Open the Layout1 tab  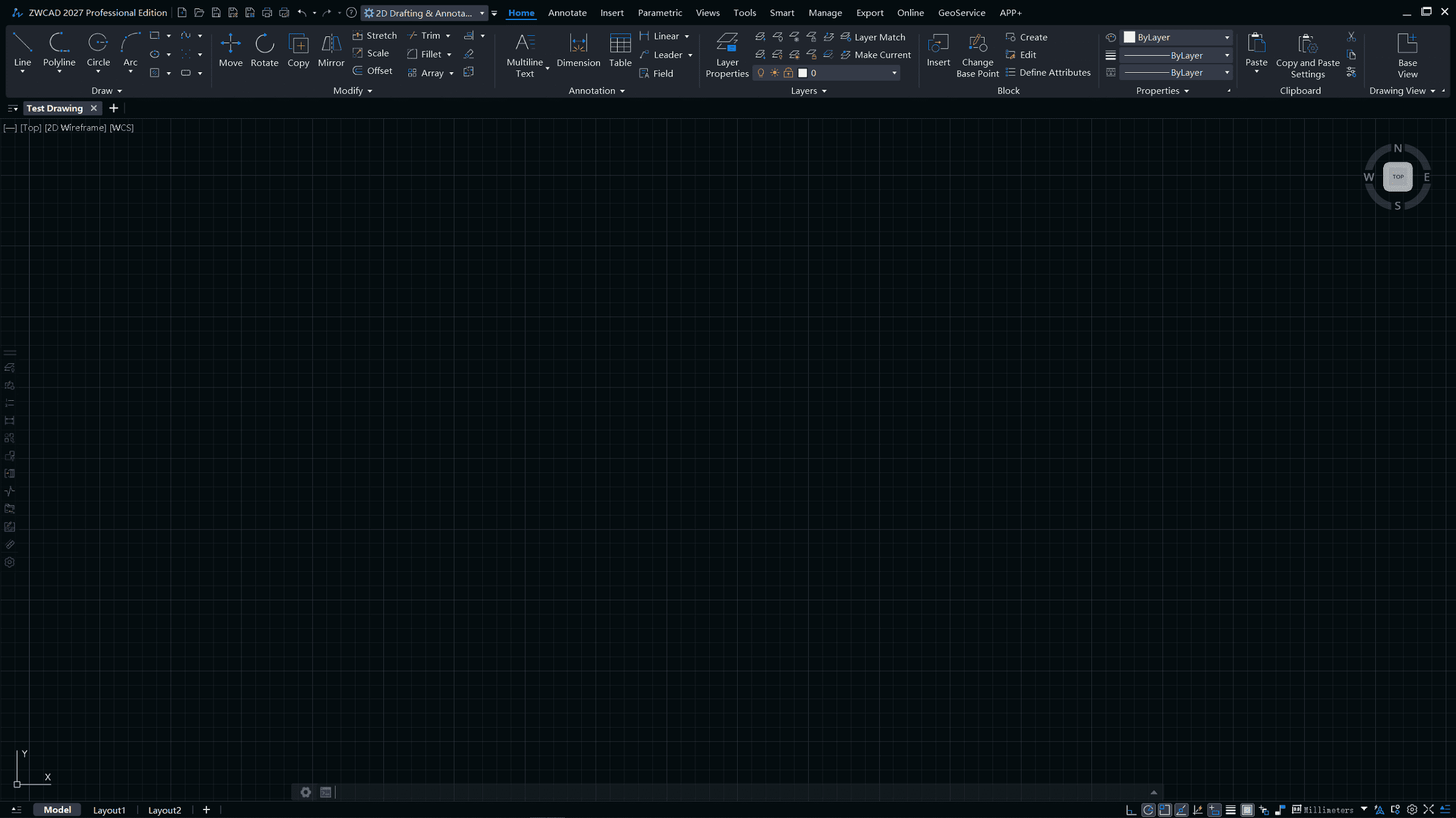pyautogui.click(x=109, y=810)
